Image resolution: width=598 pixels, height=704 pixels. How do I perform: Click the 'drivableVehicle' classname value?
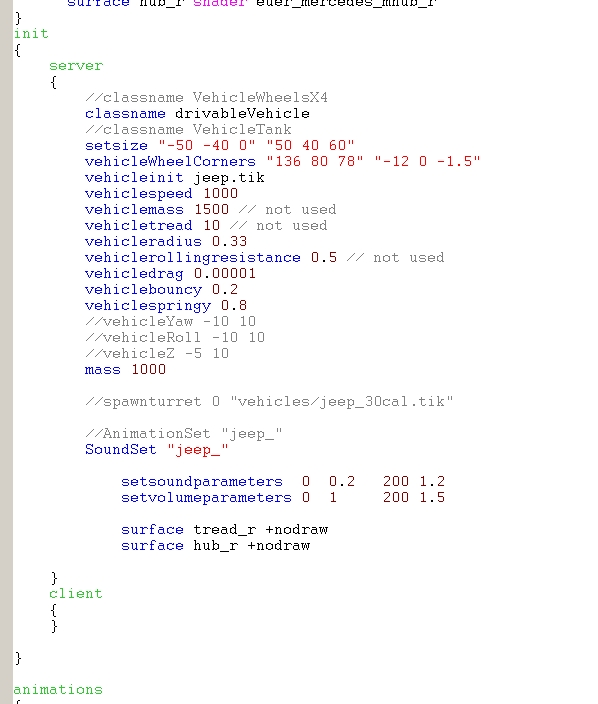242,114
